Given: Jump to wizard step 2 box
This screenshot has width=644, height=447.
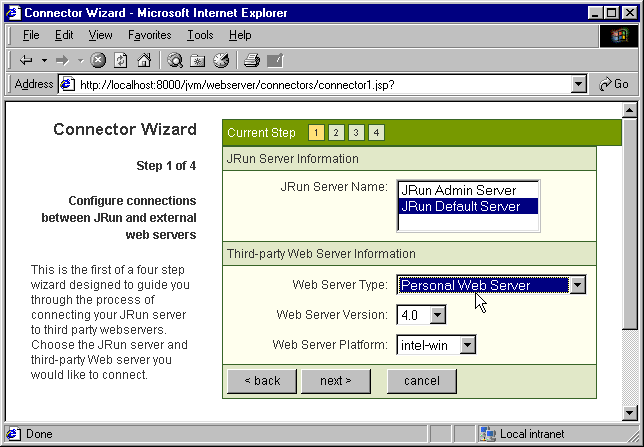Looking at the screenshot, I should click(x=336, y=133).
